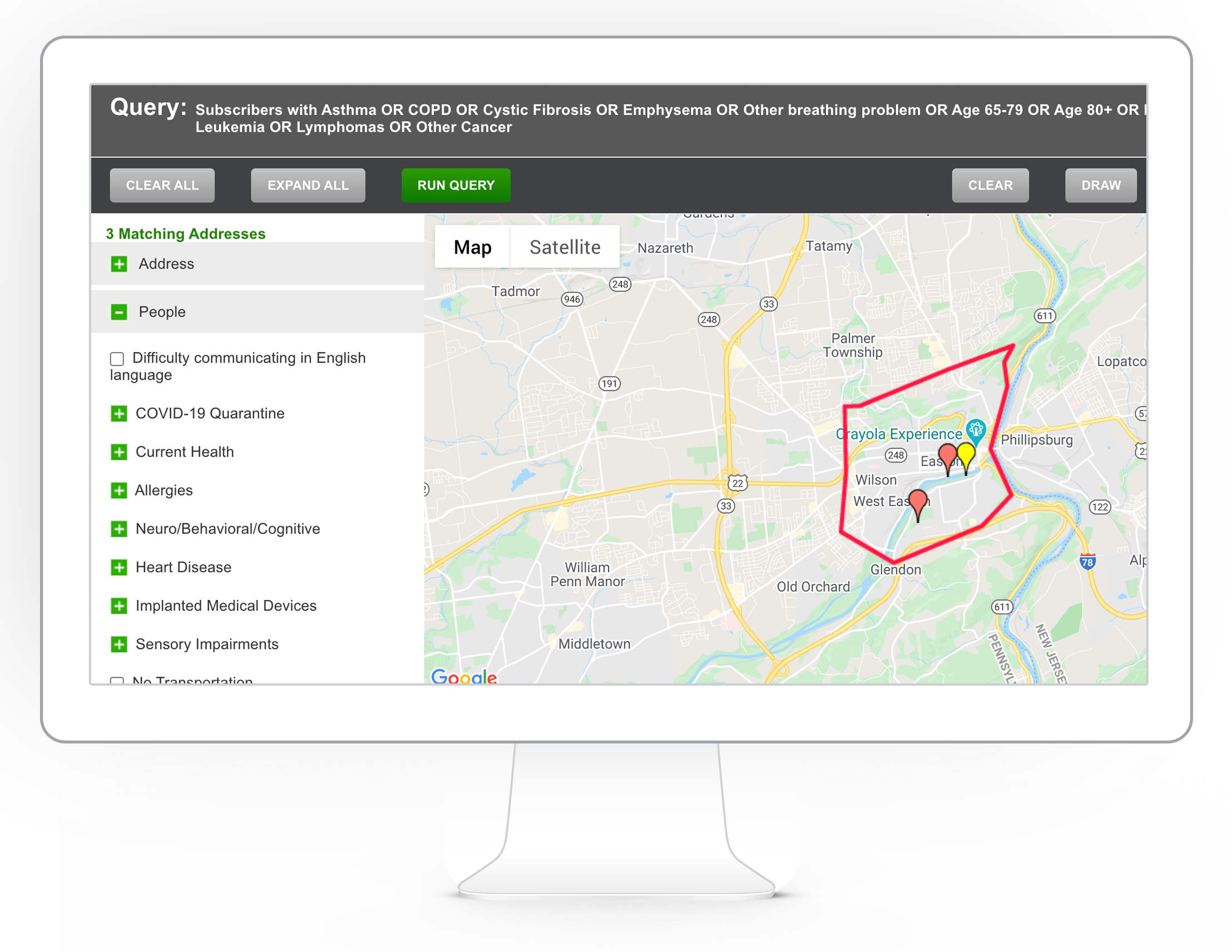Click the Clear All button
Image resolution: width=1232 pixels, height=952 pixels.
click(x=162, y=185)
